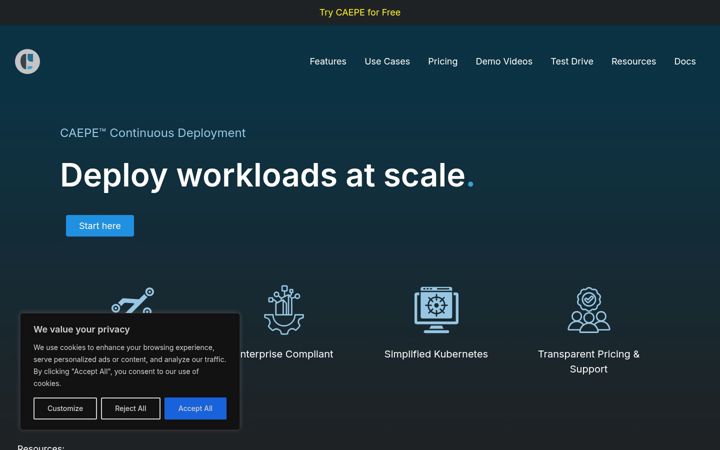The height and width of the screenshot is (450, 720).
Task: Click the Try CAEPE for Free banner link
Action: (x=360, y=12)
